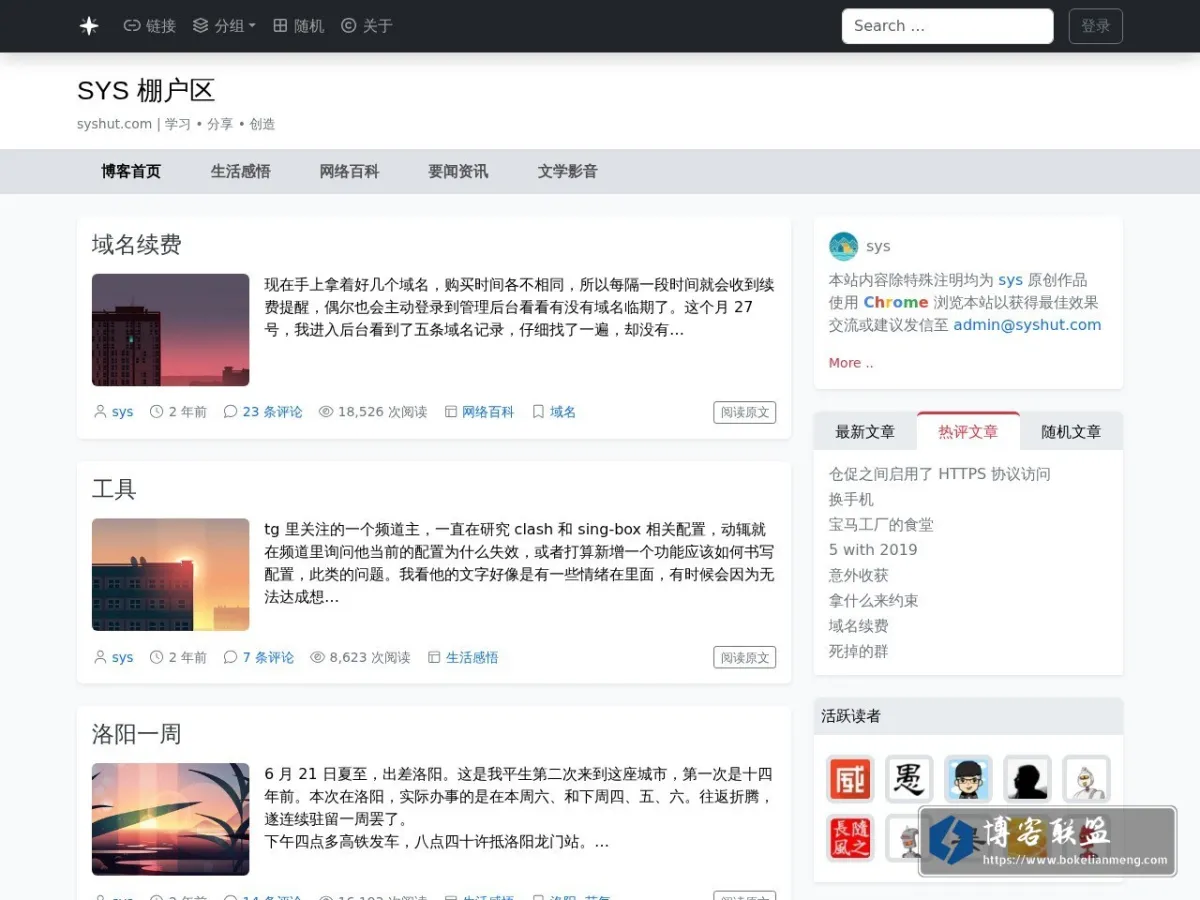The height and width of the screenshot is (900, 1200).
Task: Click the comment bubble before 7 条评论
Action: 230,658
